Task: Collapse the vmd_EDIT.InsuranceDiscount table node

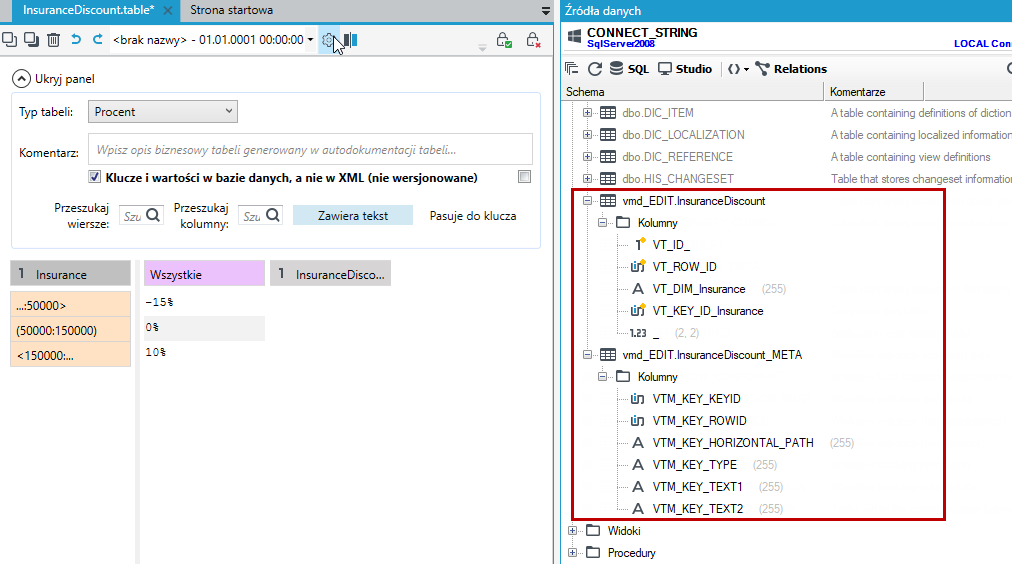Action: 587,201
